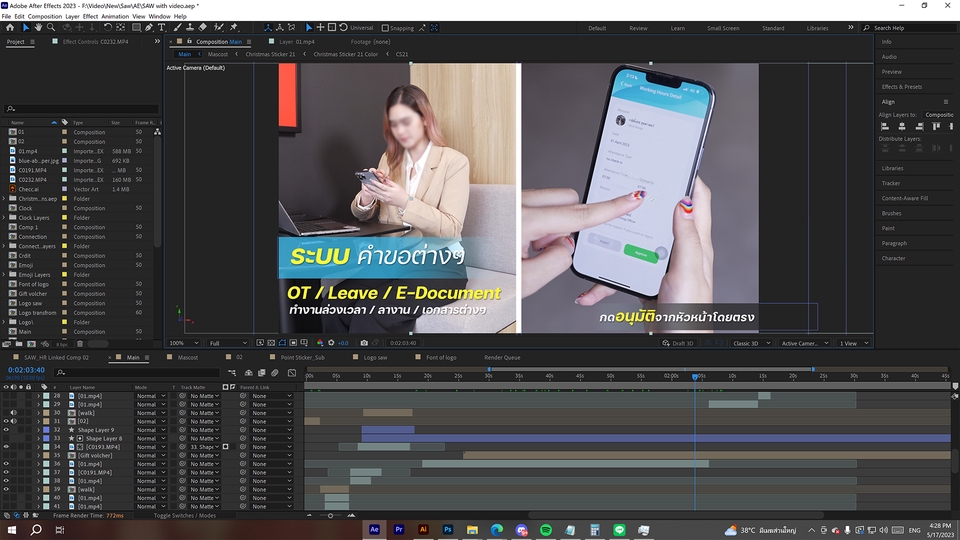Image resolution: width=960 pixels, height=540 pixels.
Task: Hide layer 37 [C0191.MP4]
Action: pos(6,472)
